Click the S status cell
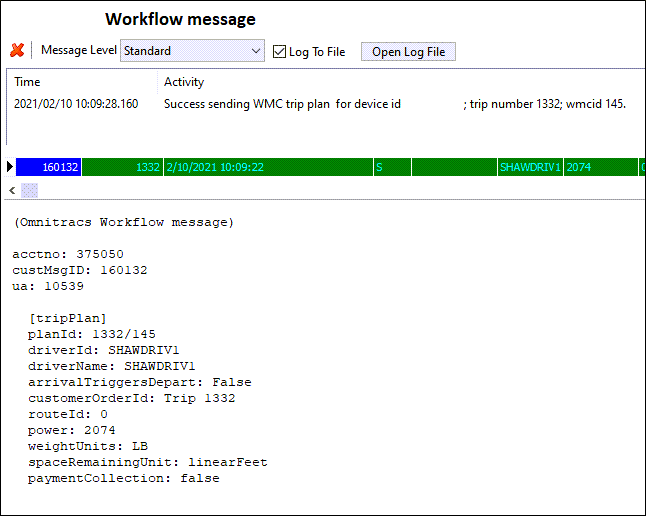 [392, 167]
